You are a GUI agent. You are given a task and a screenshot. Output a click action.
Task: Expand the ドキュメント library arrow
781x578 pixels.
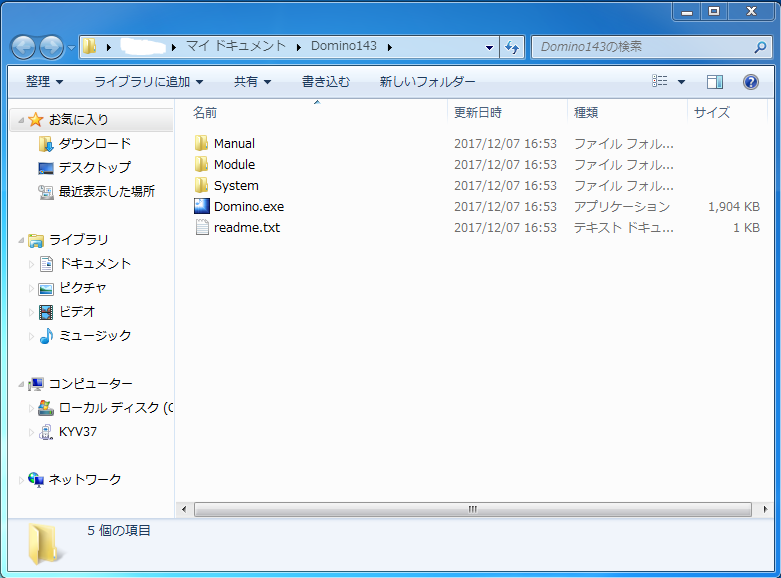[31, 264]
